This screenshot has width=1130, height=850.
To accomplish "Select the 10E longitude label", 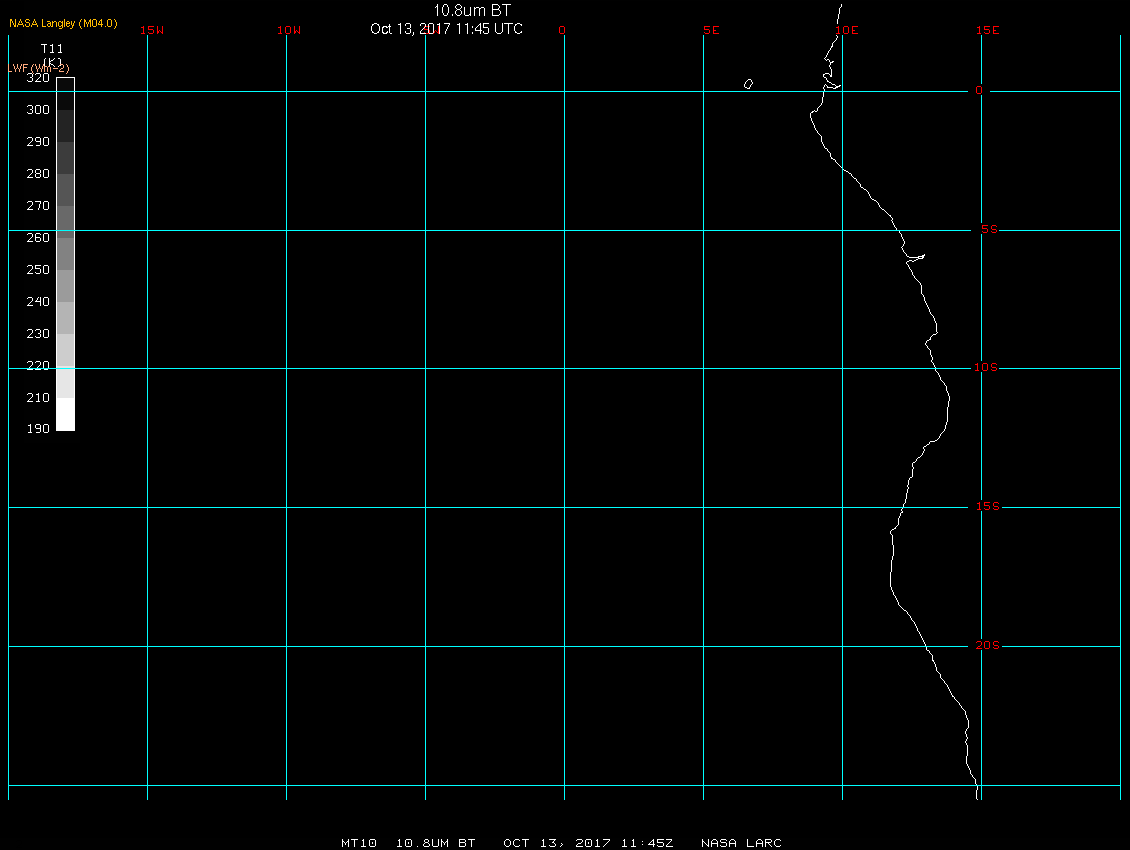I will (847, 30).
